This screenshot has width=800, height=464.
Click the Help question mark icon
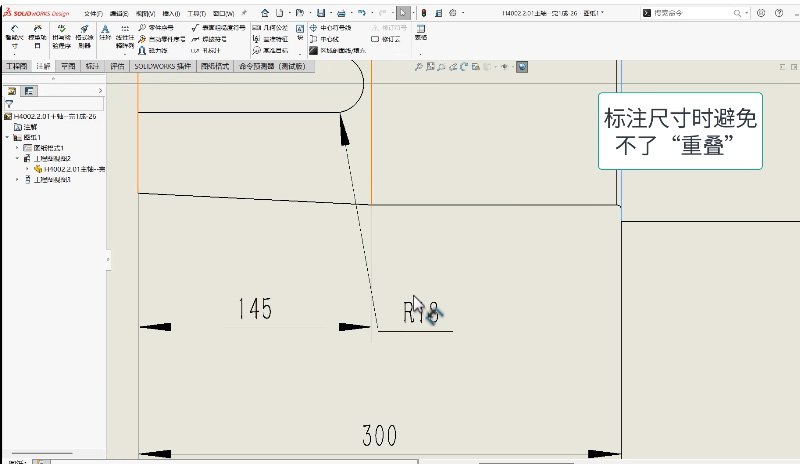point(779,13)
